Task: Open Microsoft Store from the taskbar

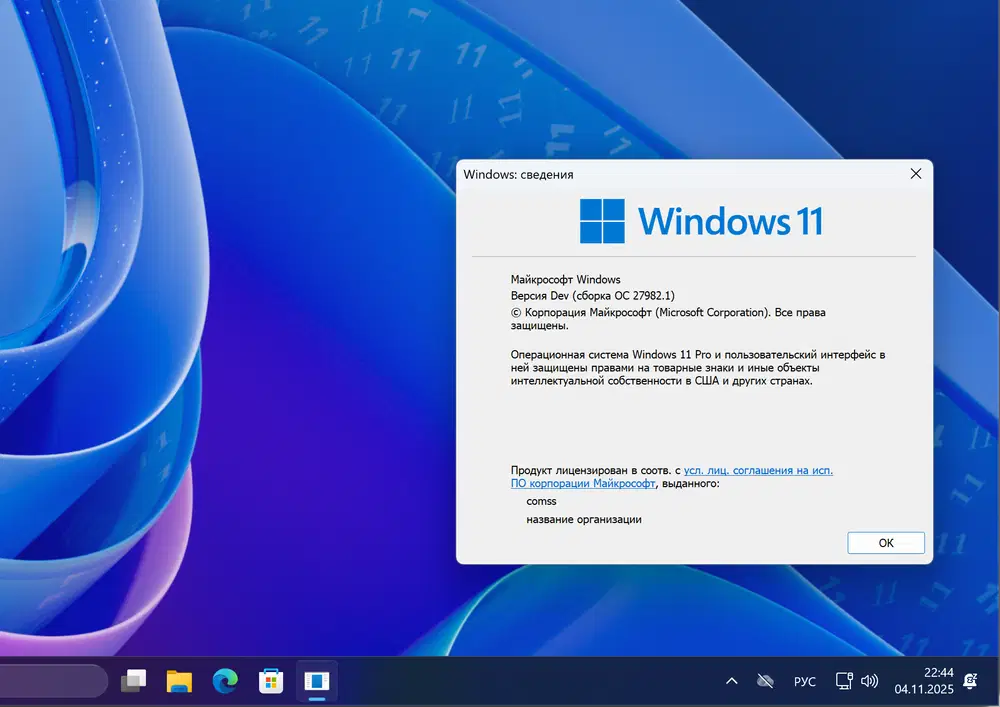Action: (x=270, y=681)
